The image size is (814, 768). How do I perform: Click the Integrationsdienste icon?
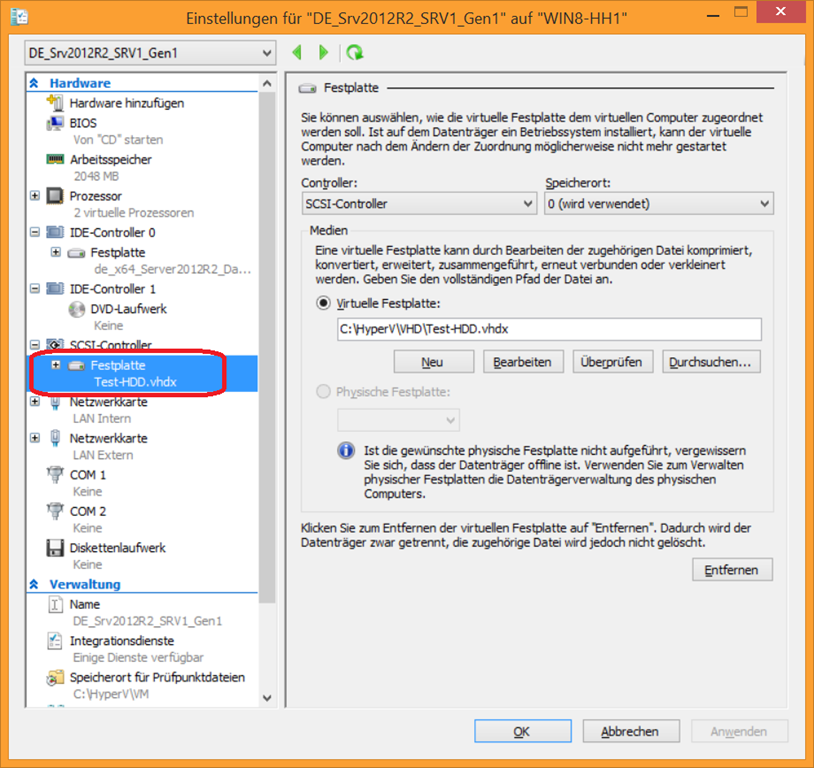[x=55, y=641]
